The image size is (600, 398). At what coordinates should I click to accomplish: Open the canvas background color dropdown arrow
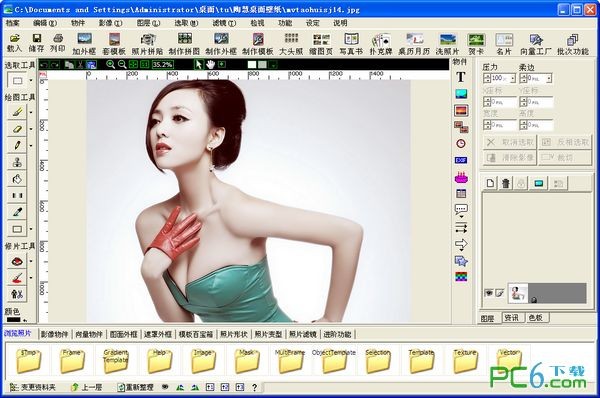[x=273, y=65]
